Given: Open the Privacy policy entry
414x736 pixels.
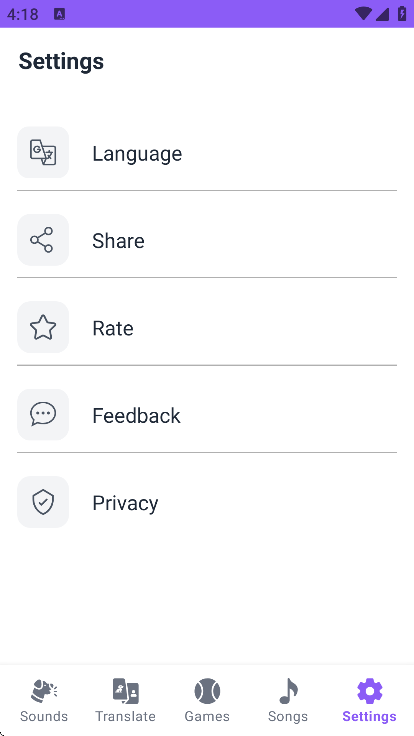Looking at the screenshot, I should tap(207, 503).
